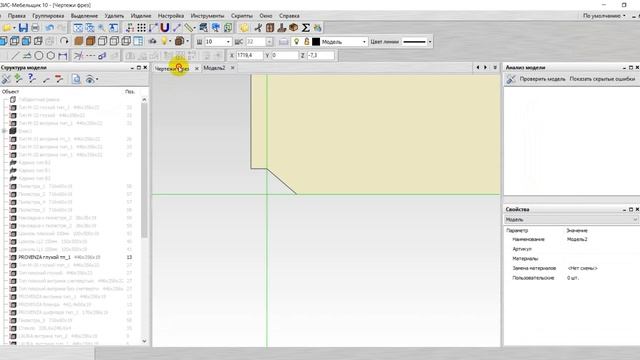The width and height of the screenshot is (640, 360).
Task: Select the line drawing tool
Action: point(15,56)
